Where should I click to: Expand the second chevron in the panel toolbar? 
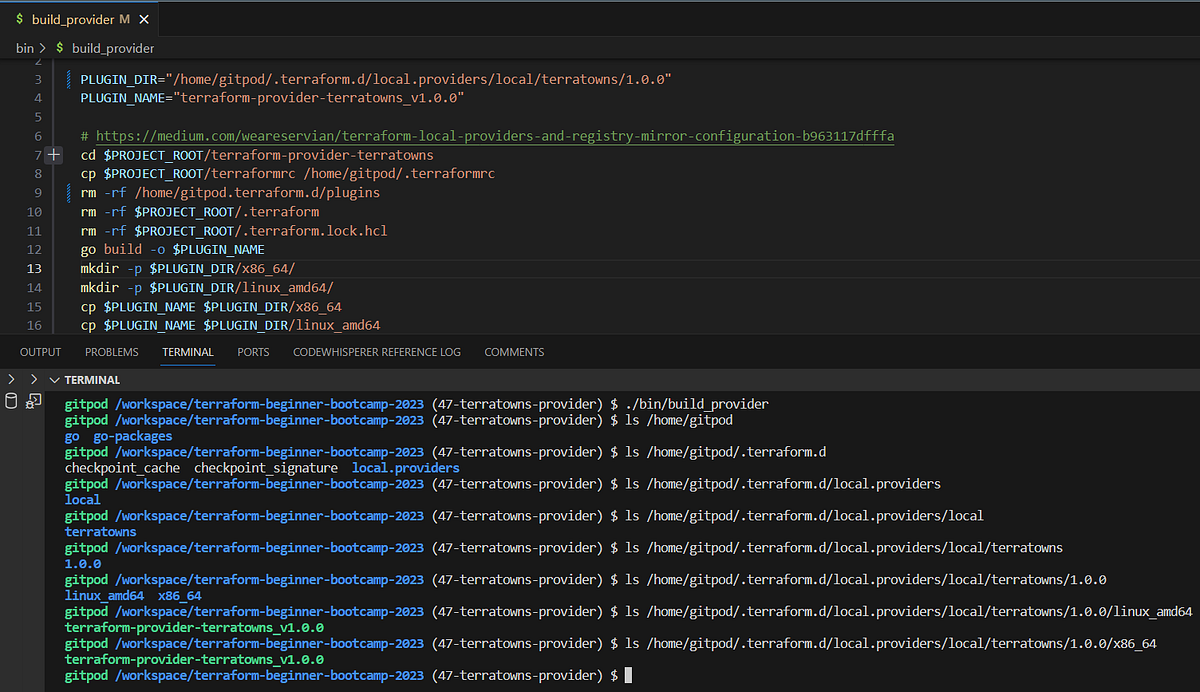[x=34, y=379]
